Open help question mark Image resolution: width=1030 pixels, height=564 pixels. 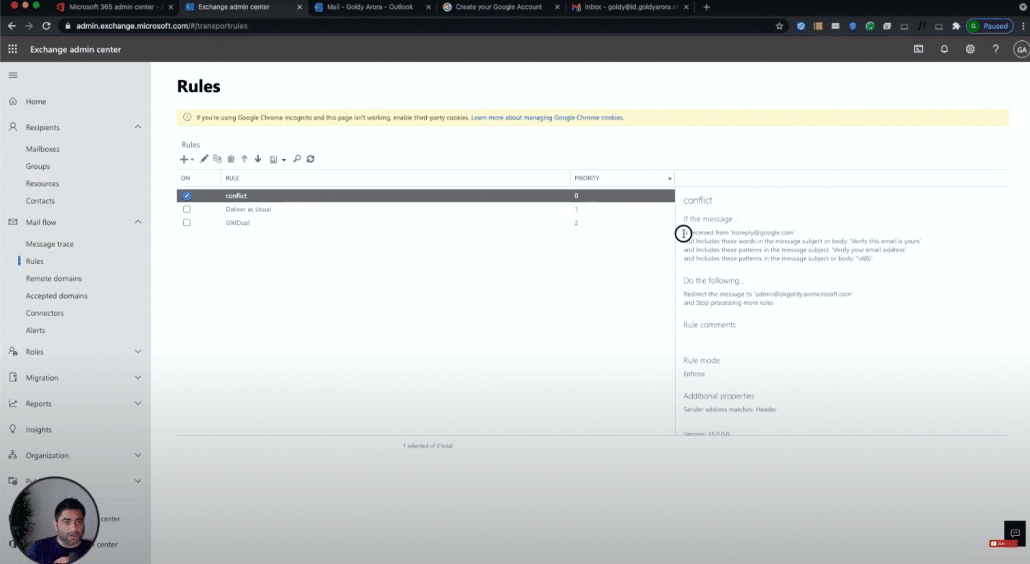tap(996, 49)
